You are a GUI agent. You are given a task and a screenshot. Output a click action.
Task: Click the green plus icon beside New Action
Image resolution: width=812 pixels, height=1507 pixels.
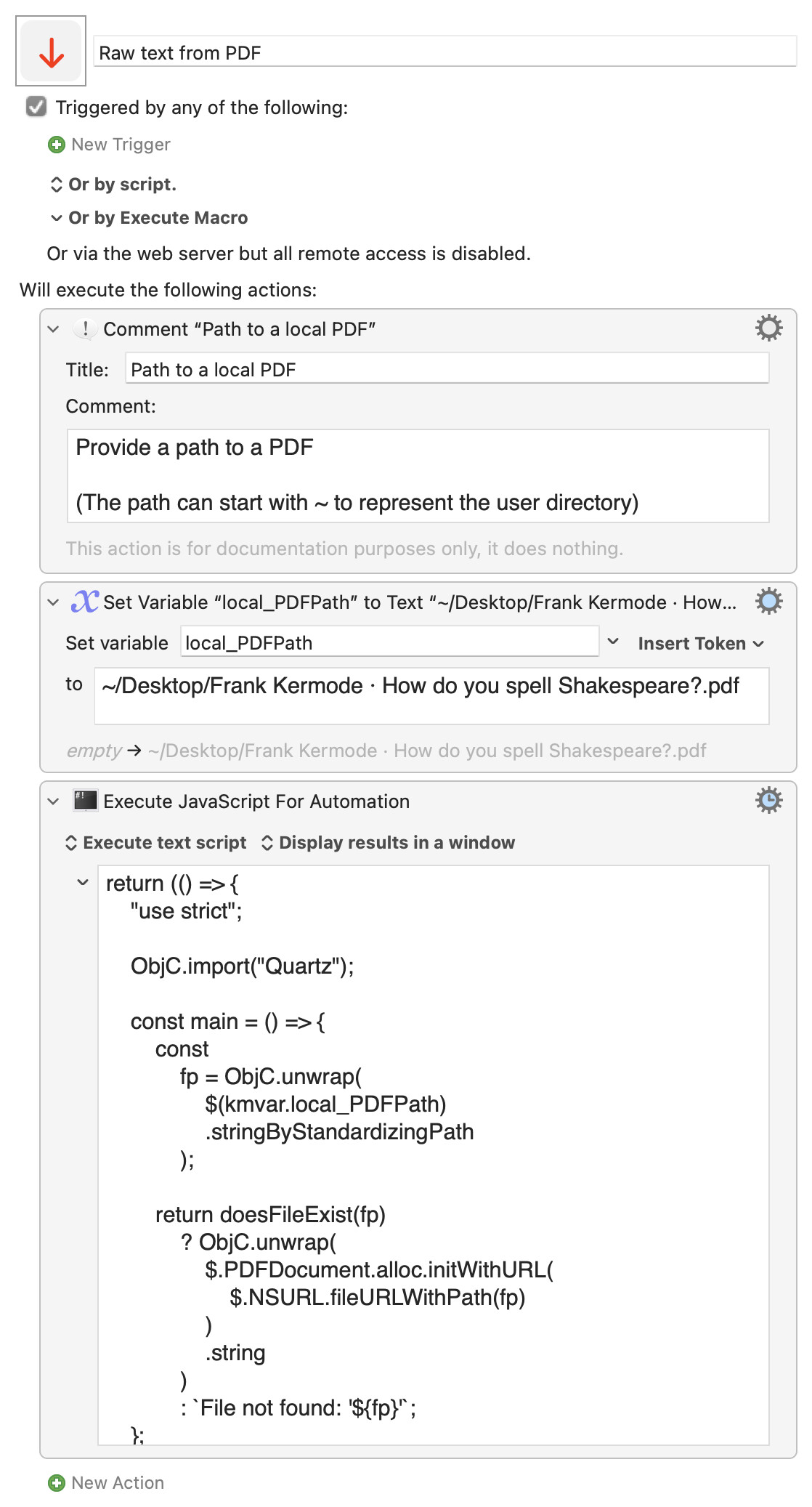pyautogui.click(x=56, y=1483)
